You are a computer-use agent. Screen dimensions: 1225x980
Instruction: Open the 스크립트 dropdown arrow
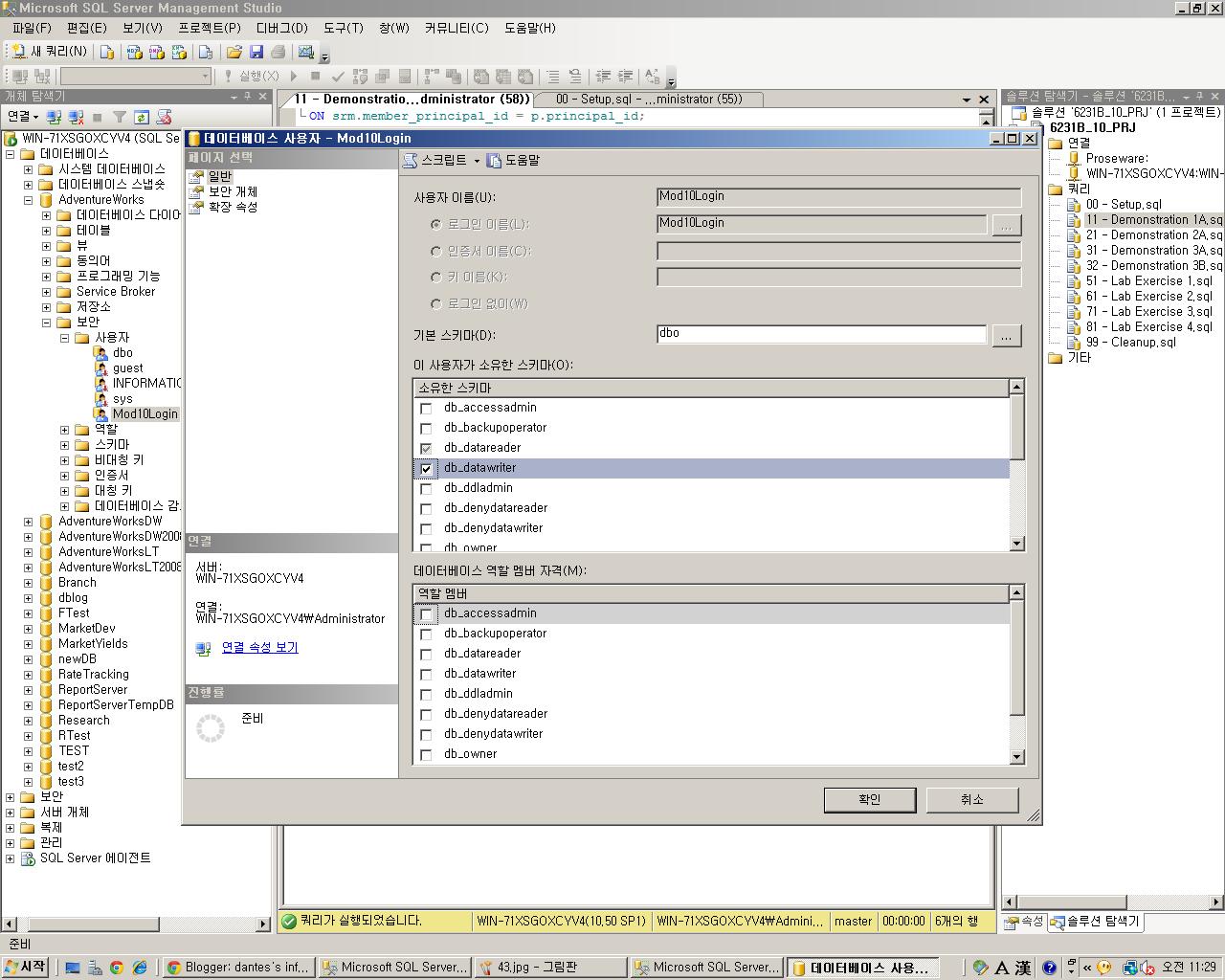click(x=476, y=160)
